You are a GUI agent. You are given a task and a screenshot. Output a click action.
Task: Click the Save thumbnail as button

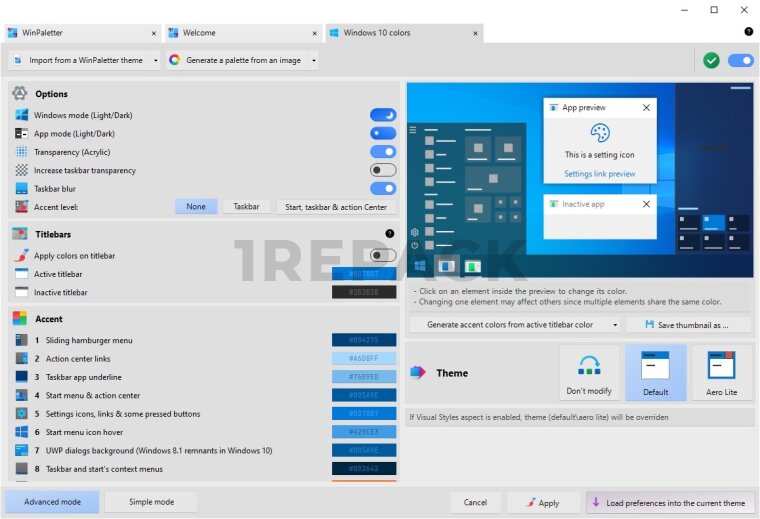pyautogui.click(x=688, y=325)
